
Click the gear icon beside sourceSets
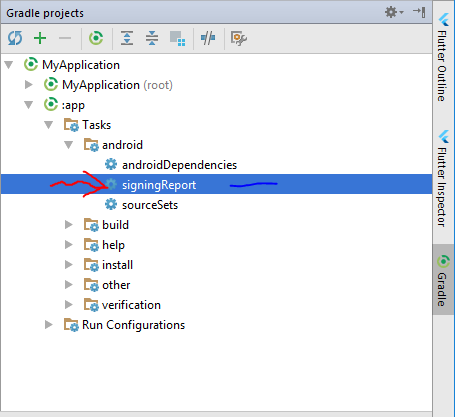(111, 204)
